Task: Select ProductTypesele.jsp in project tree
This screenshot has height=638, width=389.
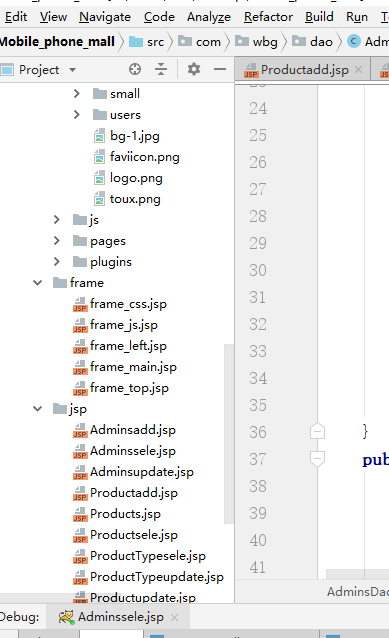Action: click(x=148, y=556)
